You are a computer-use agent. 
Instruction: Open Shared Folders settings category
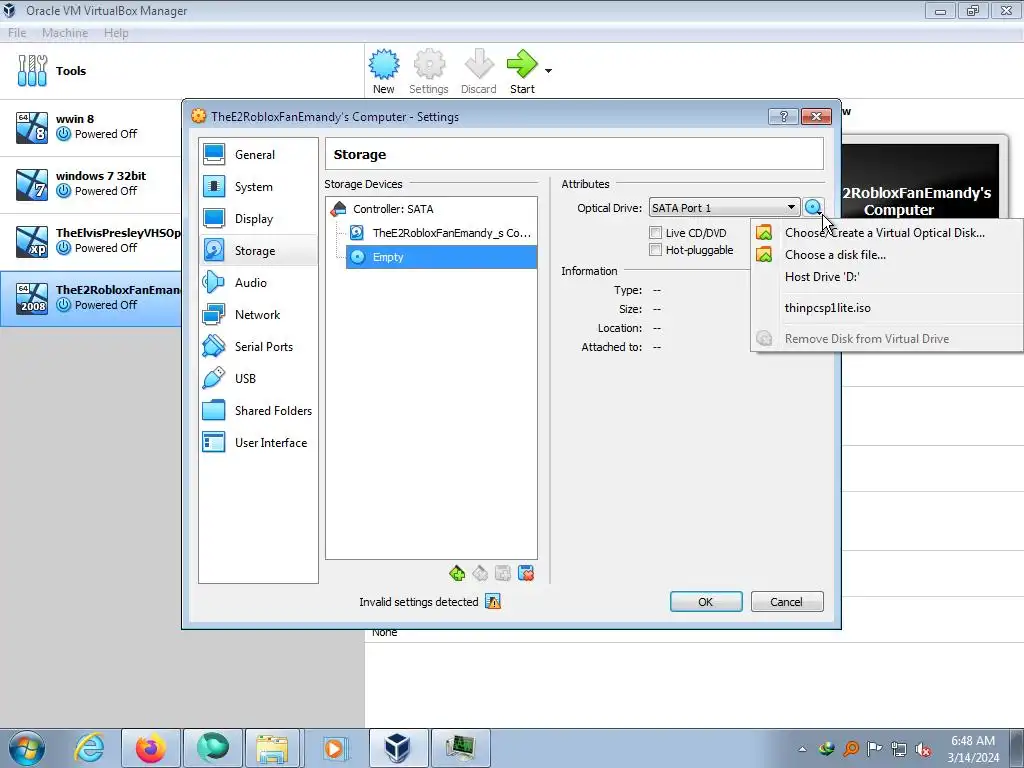[x=259, y=411]
